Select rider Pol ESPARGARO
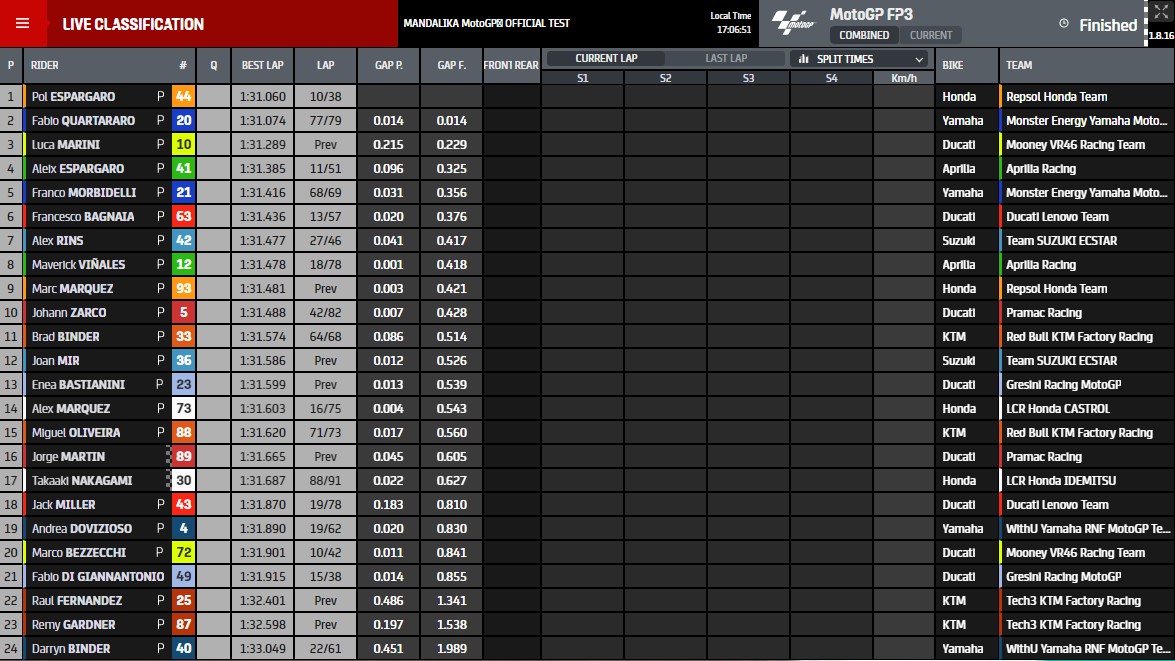Screen dimensions: 1175x661 (73, 97)
